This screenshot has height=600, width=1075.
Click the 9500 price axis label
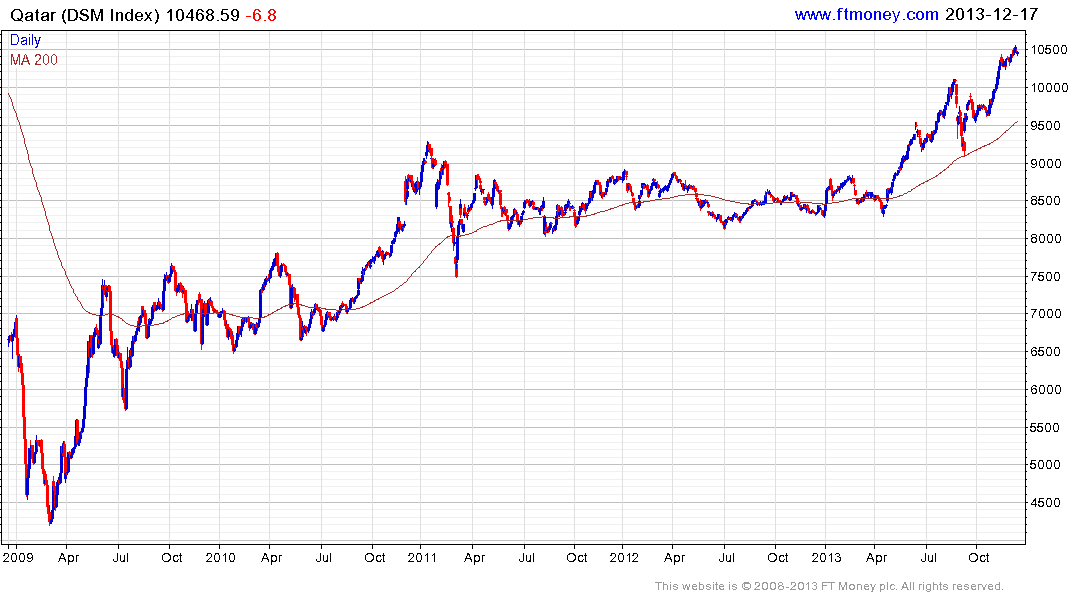[x=1047, y=125]
